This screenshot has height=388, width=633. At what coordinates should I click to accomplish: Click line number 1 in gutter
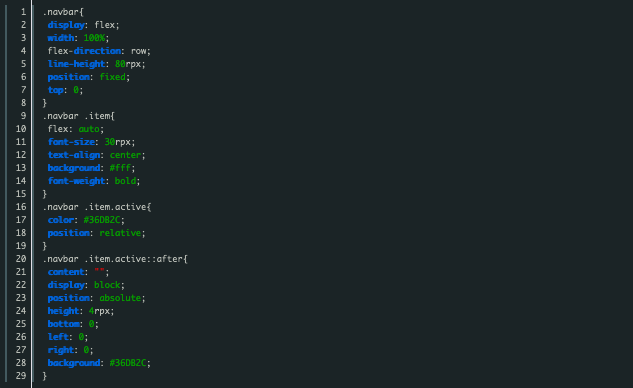coord(23,12)
